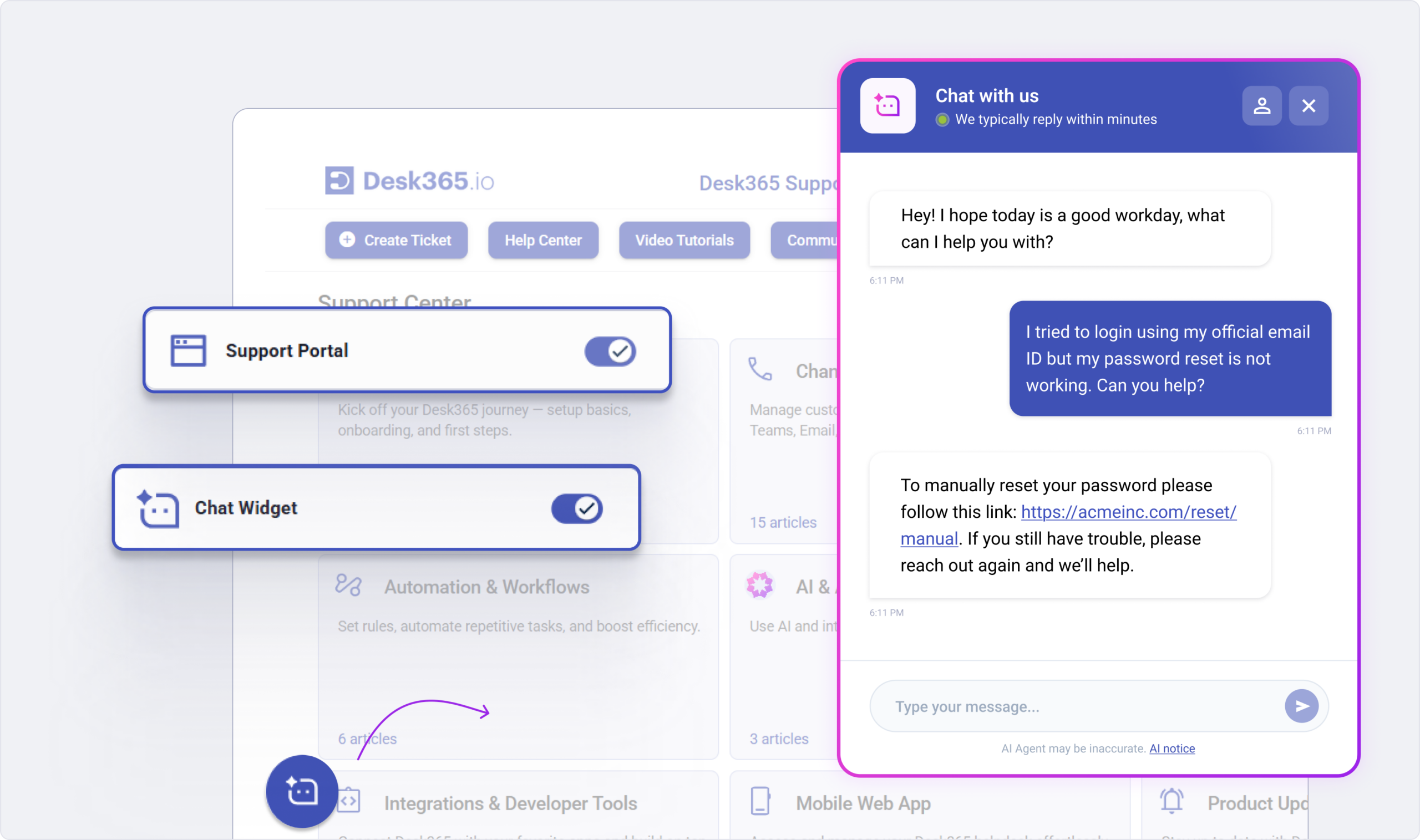Click the Product Updates bell icon
The image size is (1420, 840).
point(1171,801)
